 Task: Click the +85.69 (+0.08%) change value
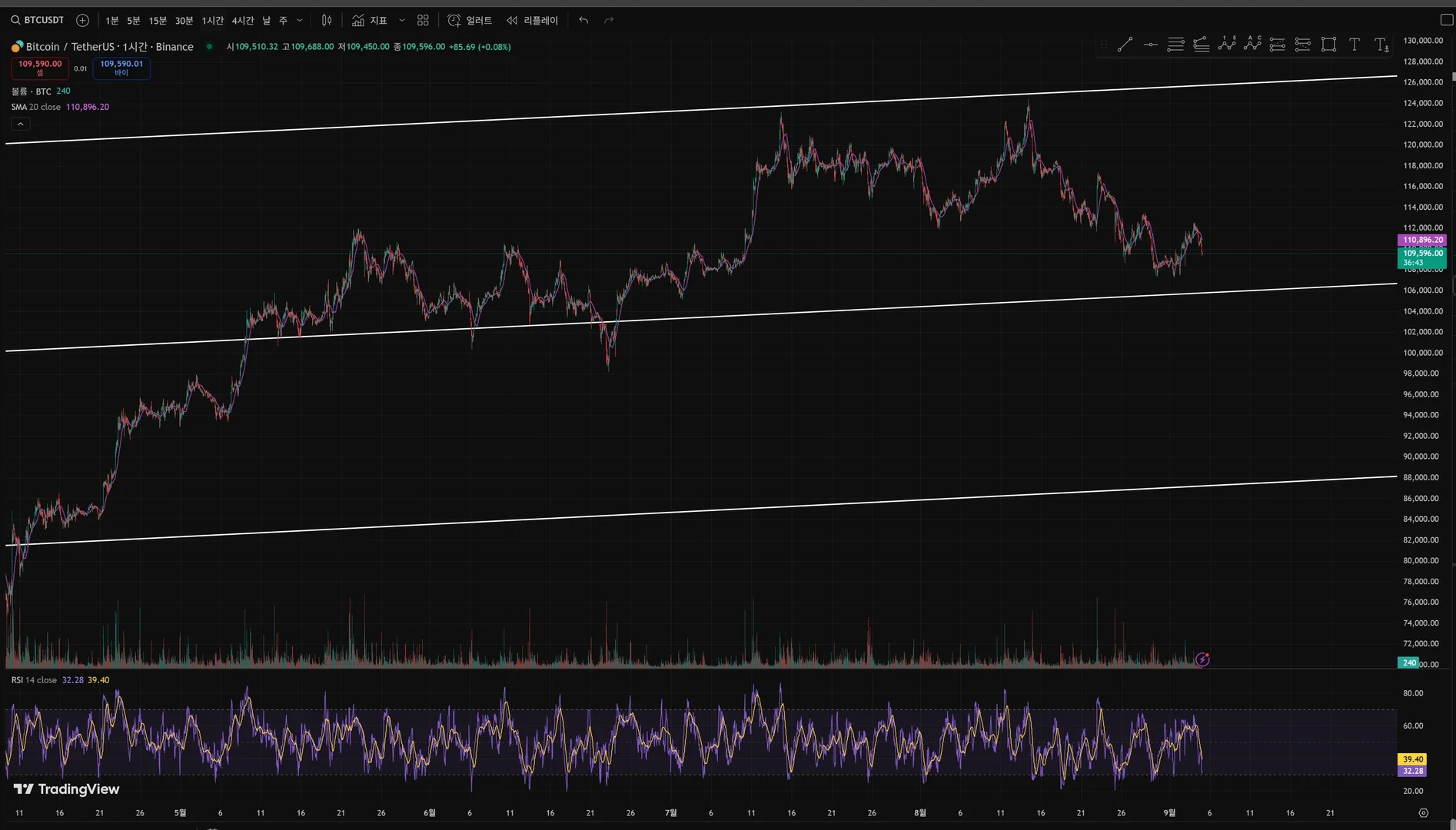(x=480, y=47)
